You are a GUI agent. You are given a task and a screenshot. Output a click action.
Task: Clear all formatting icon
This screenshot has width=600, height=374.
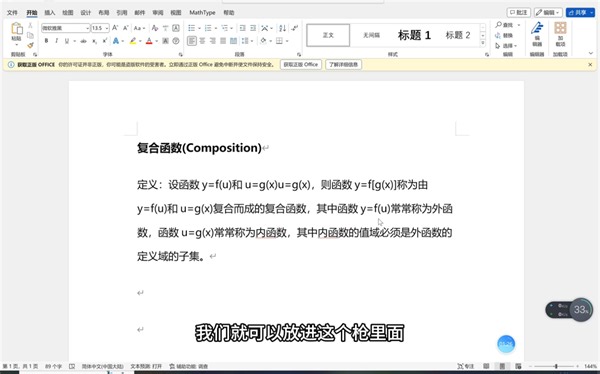155,28
